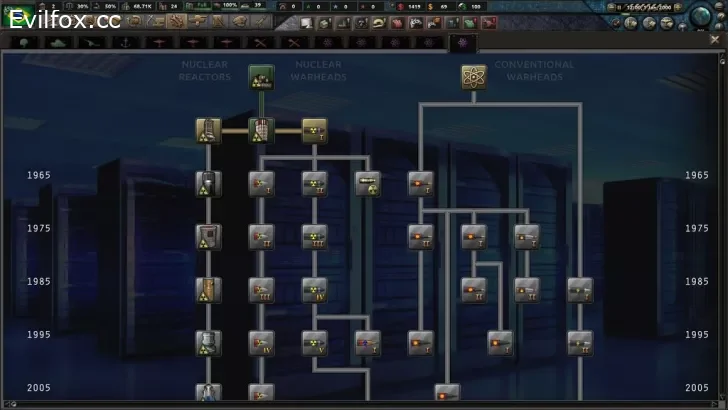728x410 pixels.
Task: Select the highlighted nuclear research tab
Action: pos(462,42)
